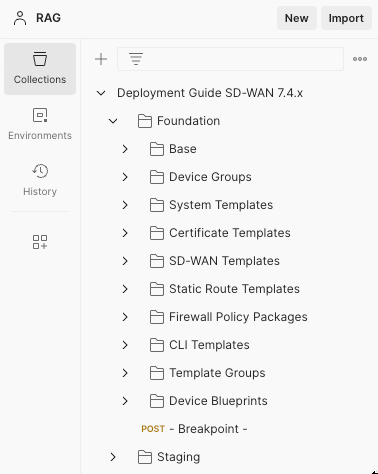Click the Base folder icon

pos(157,149)
